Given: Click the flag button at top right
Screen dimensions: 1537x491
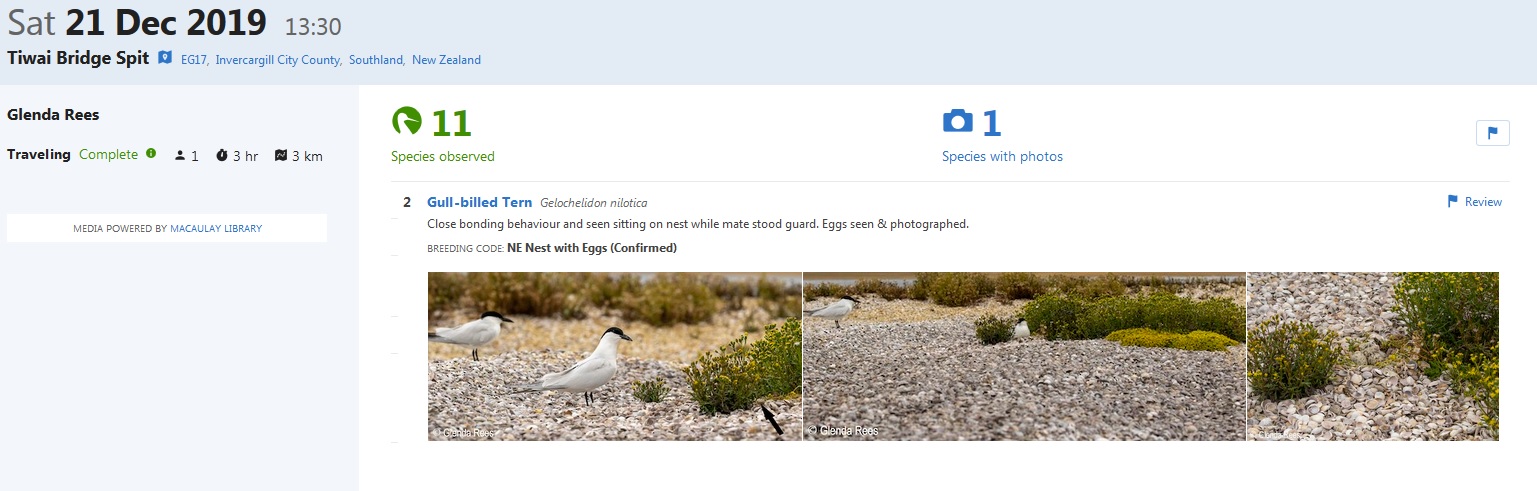Looking at the screenshot, I should coord(1492,133).
